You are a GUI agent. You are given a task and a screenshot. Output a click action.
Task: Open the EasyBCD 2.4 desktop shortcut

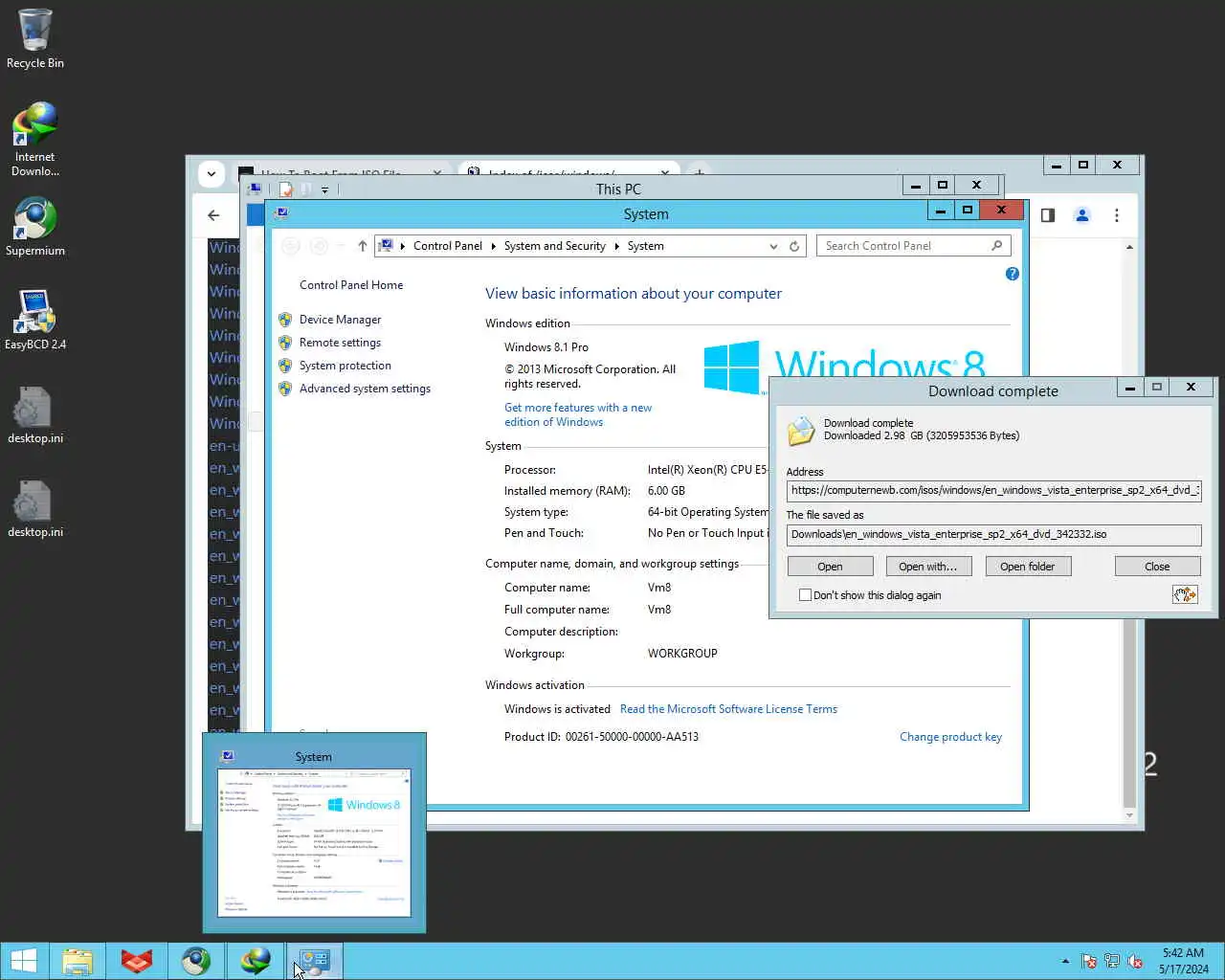click(35, 321)
